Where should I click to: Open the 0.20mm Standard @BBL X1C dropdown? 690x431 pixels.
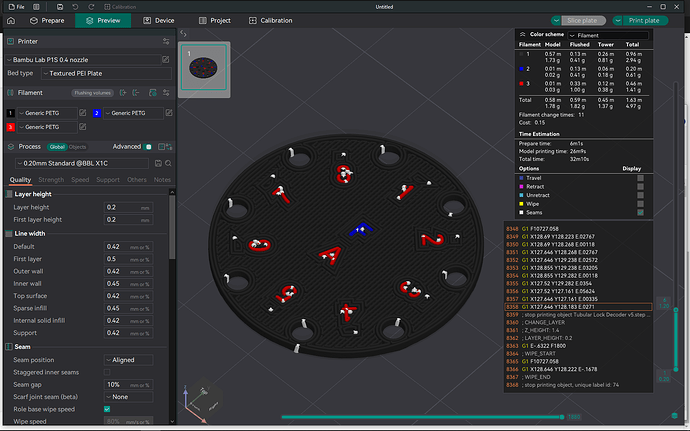click(x=82, y=163)
